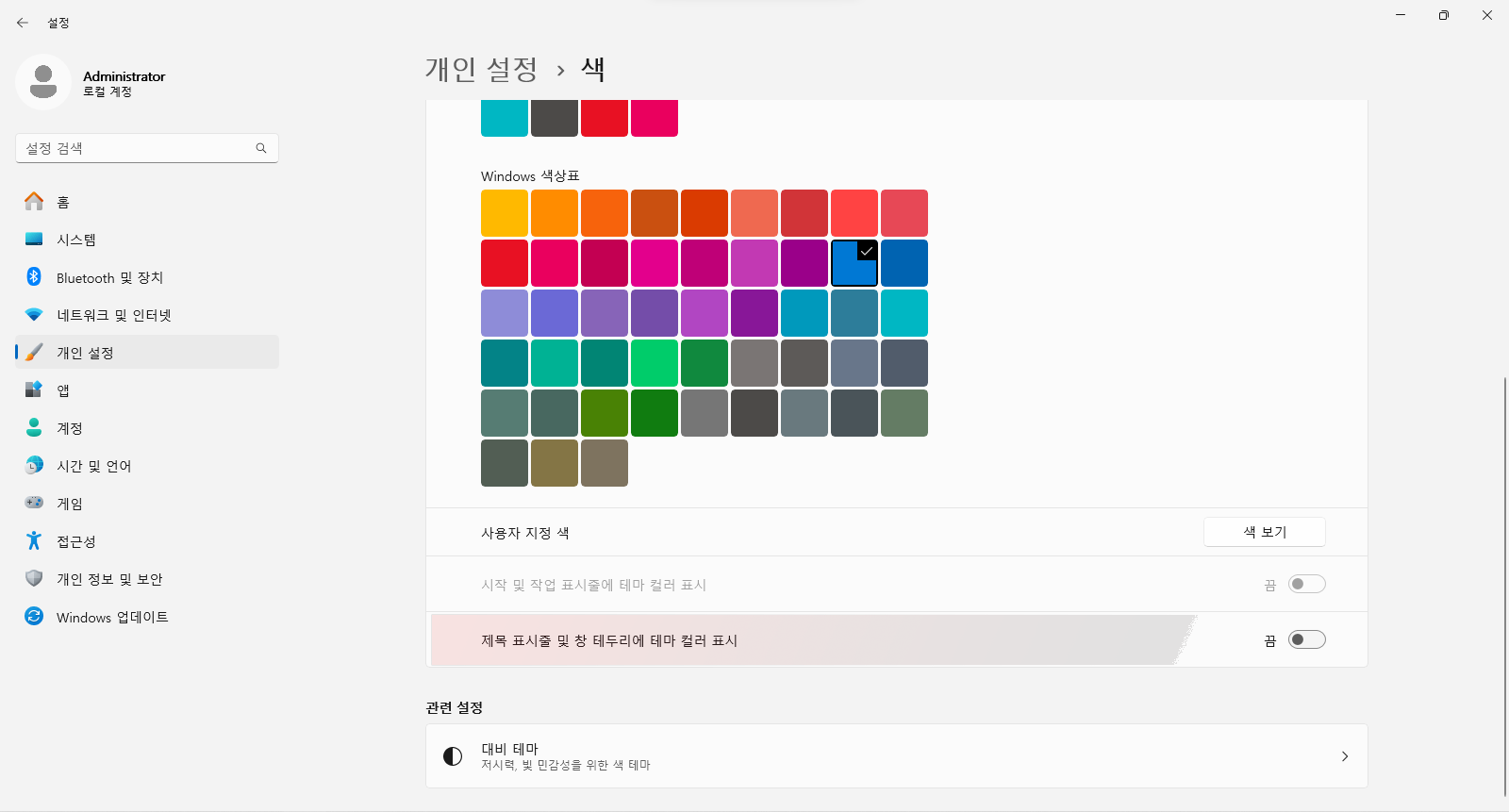Click the Windows 색상표 heading
The width and height of the screenshot is (1509, 812).
click(x=530, y=176)
